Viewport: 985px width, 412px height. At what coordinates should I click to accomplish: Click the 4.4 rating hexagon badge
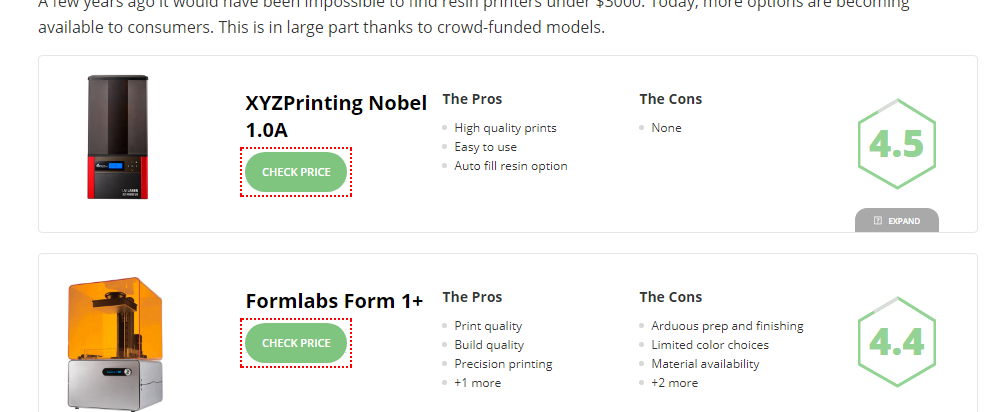[x=895, y=343]
